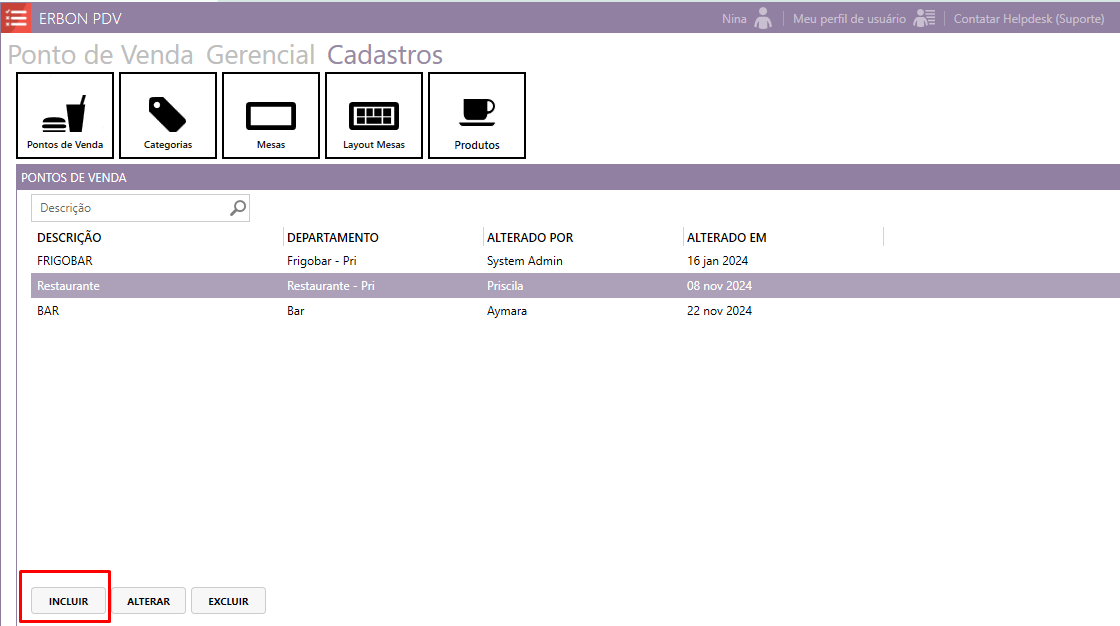
Task: Click Contatar Helpdesk (Suporte)
Action: (1029, 19)
